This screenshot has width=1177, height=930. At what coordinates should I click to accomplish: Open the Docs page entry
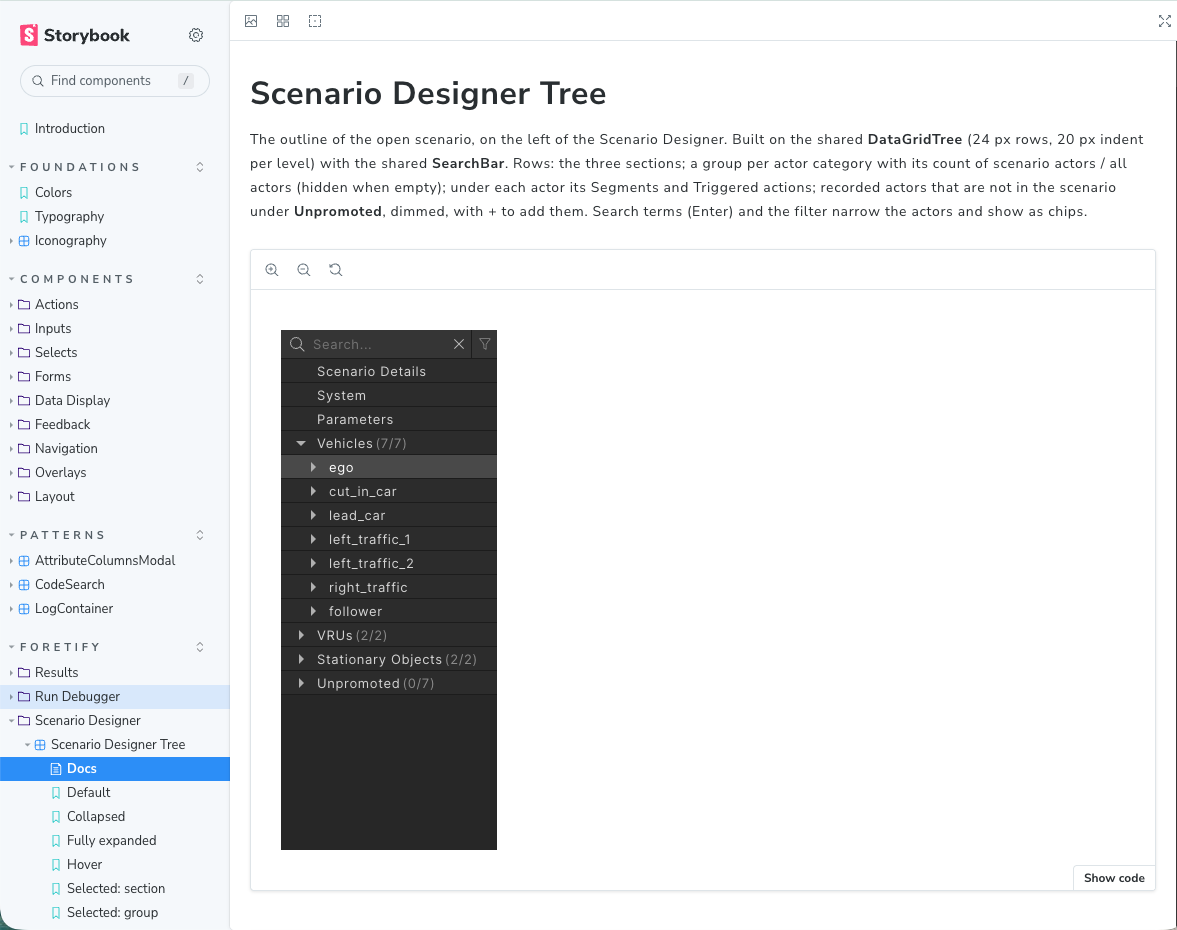(115, 768)
